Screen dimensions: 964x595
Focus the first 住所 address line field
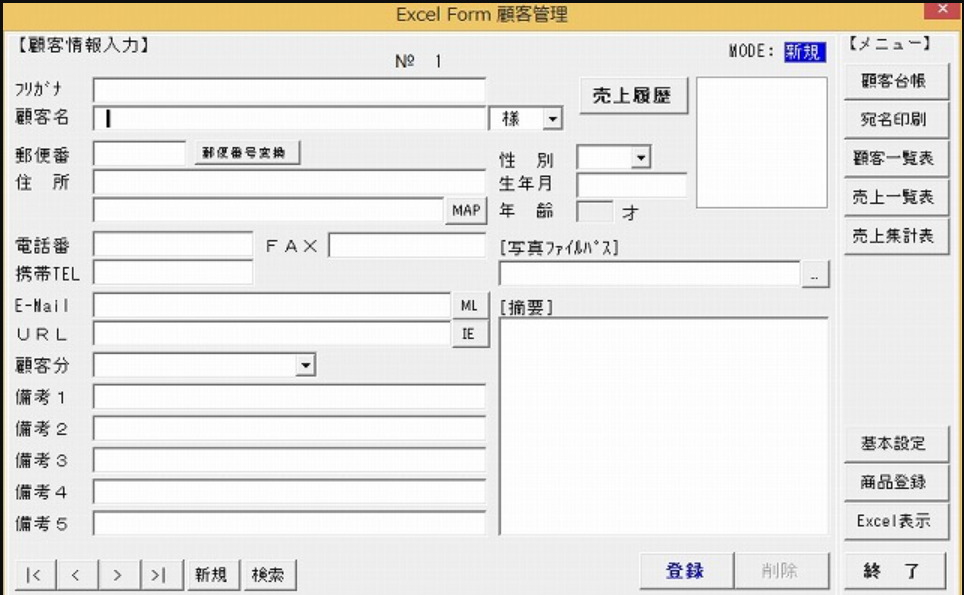pyautogui.click(x=289, y=182)
